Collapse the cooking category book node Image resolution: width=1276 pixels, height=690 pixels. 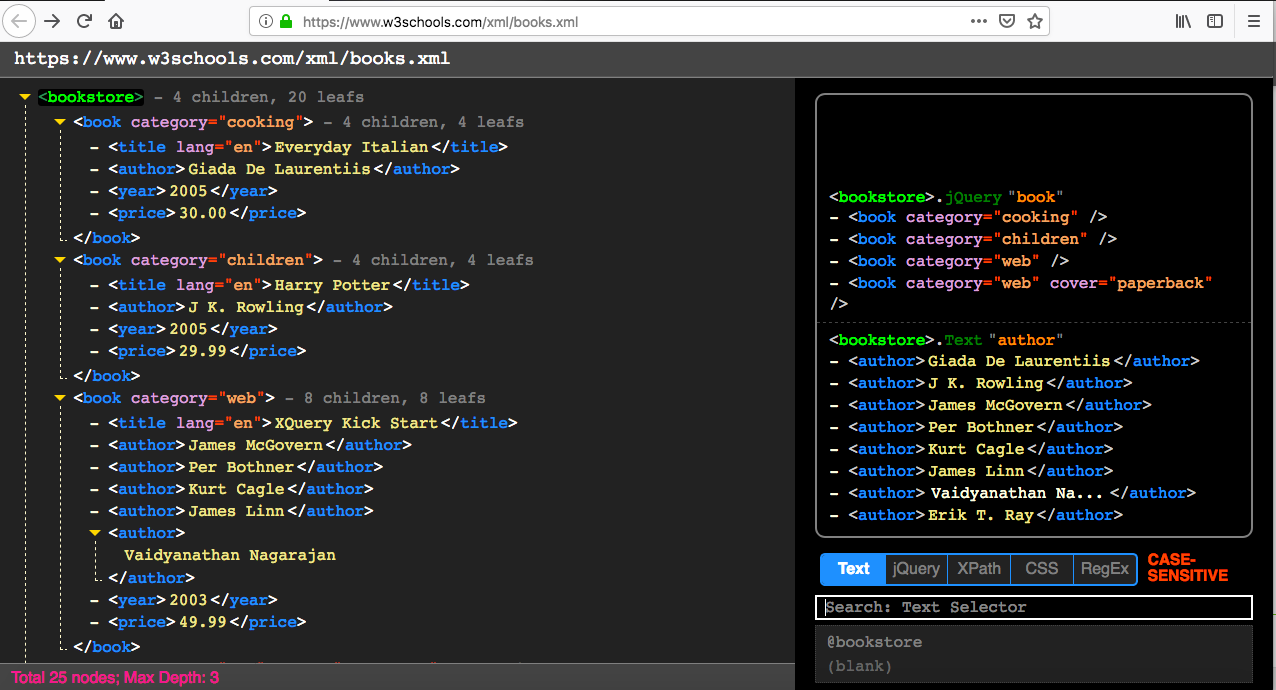60,122
